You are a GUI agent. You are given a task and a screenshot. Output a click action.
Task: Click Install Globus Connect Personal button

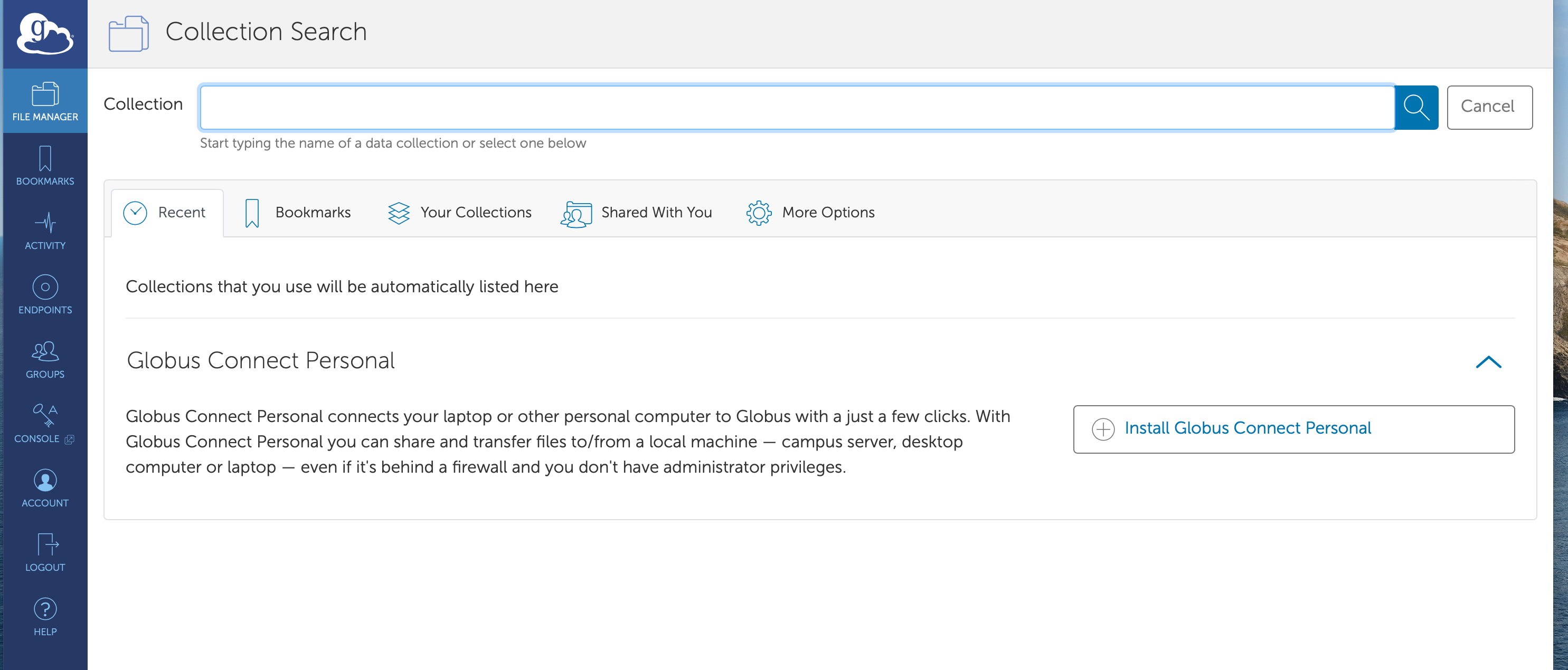(1294, 428)
